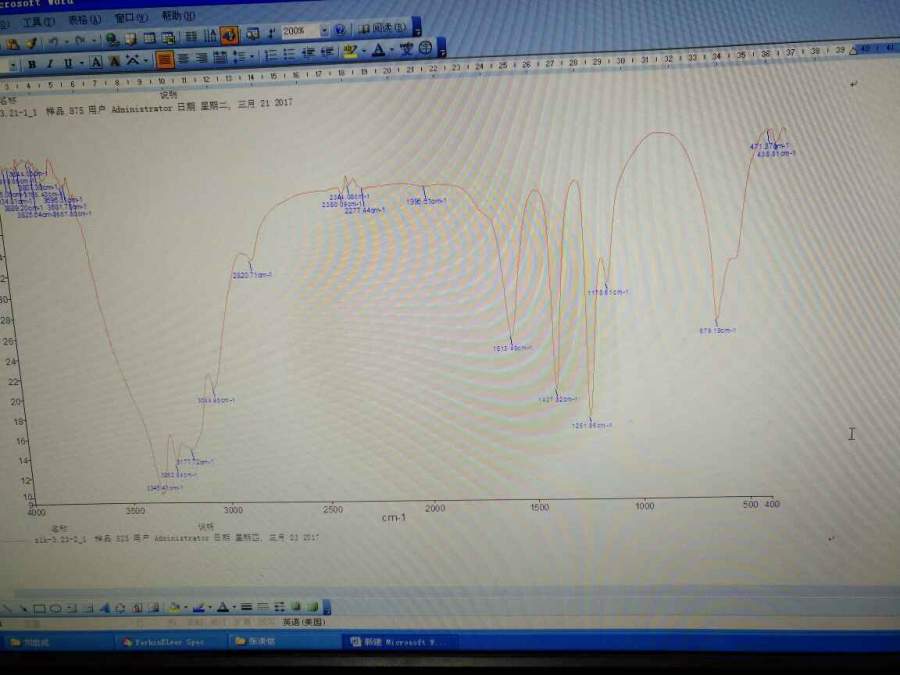
Task: Click the Drawing toolbar fill color bucket
Action: click(174, 607)
